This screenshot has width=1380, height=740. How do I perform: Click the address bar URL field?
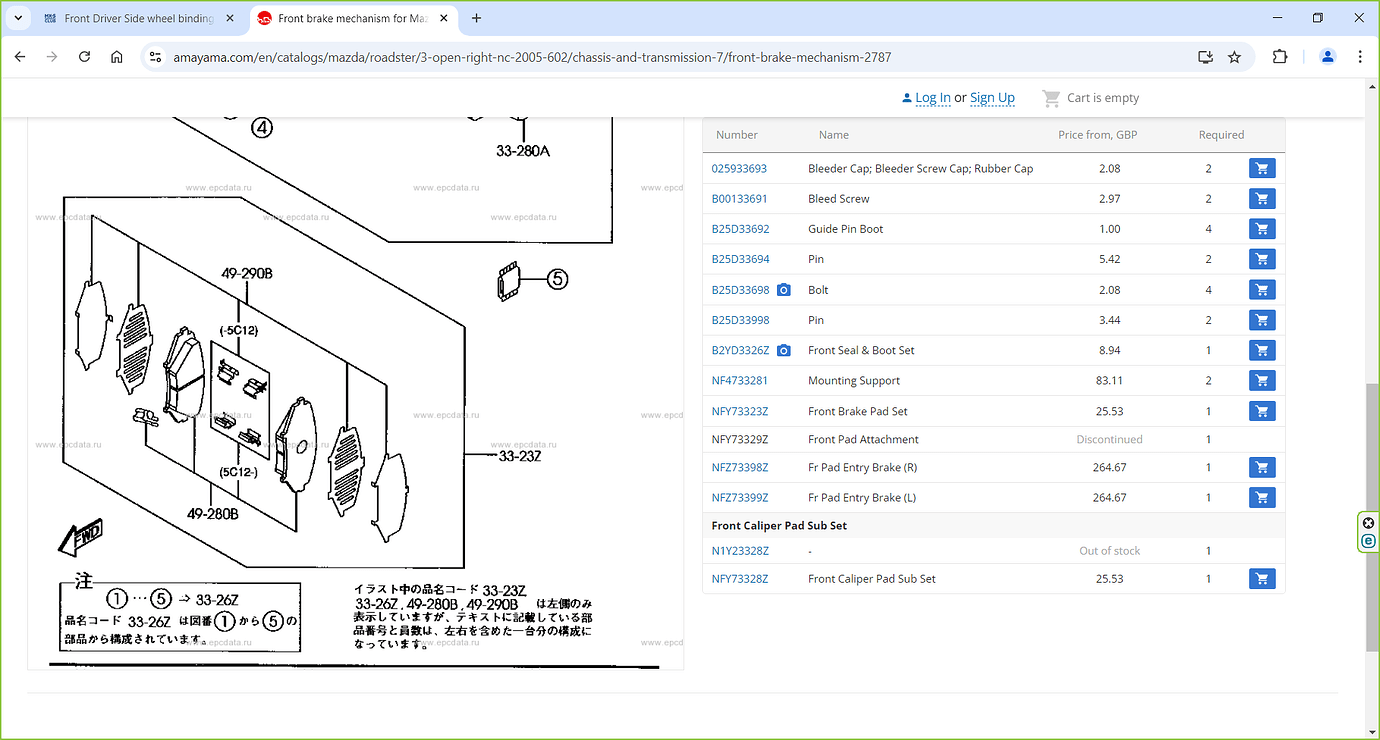(x=600, y=57)
